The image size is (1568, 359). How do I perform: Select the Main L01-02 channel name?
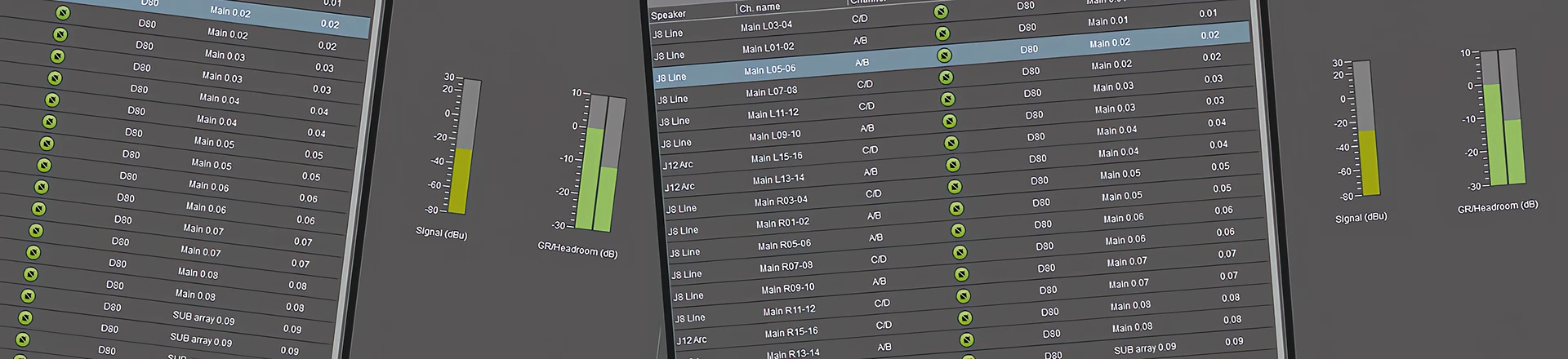coord(768,48)
